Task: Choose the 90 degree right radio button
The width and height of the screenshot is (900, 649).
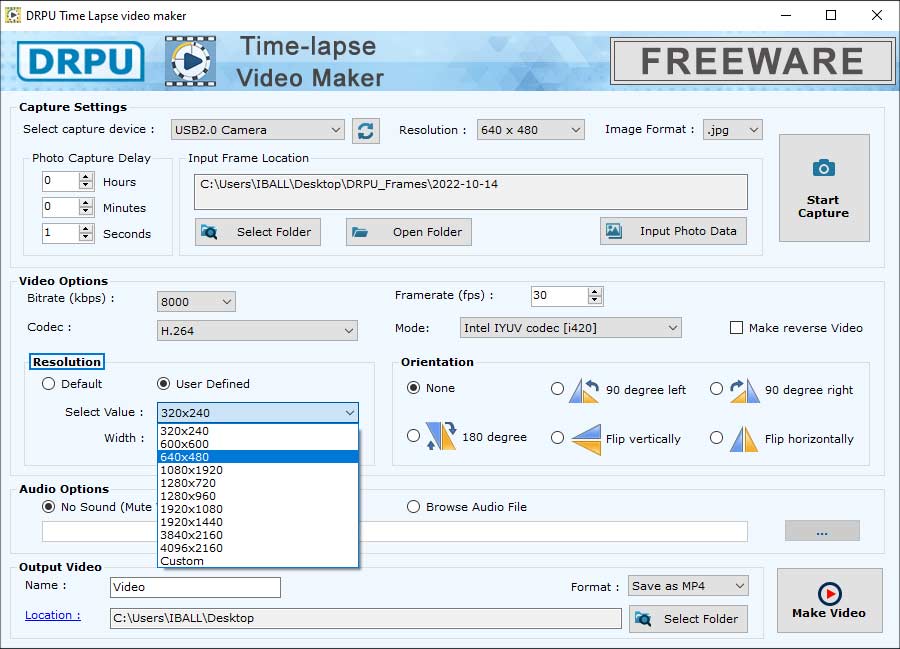Action: point(716,389)
